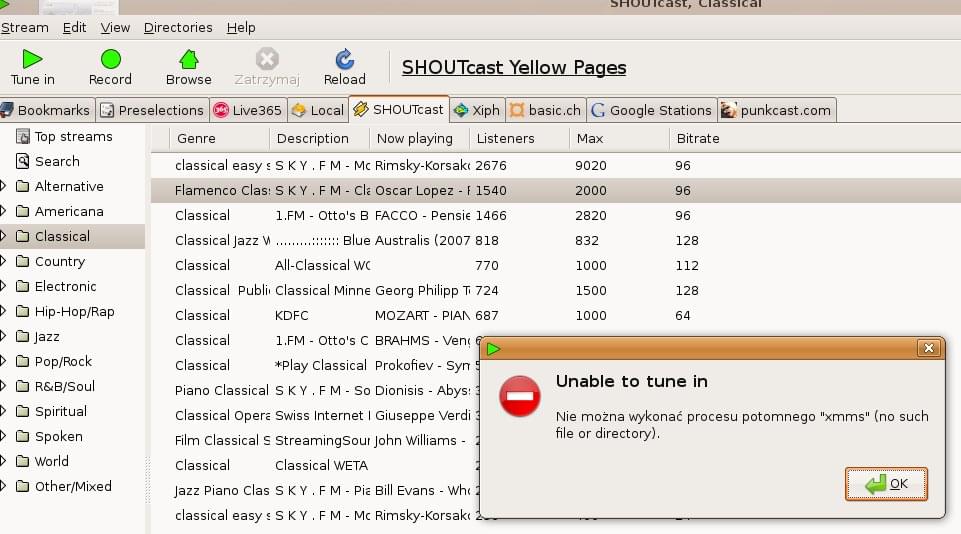Screen dimensions: 961x534
Task: Expand the Jazz genre tree
Action: click(3, 336)
